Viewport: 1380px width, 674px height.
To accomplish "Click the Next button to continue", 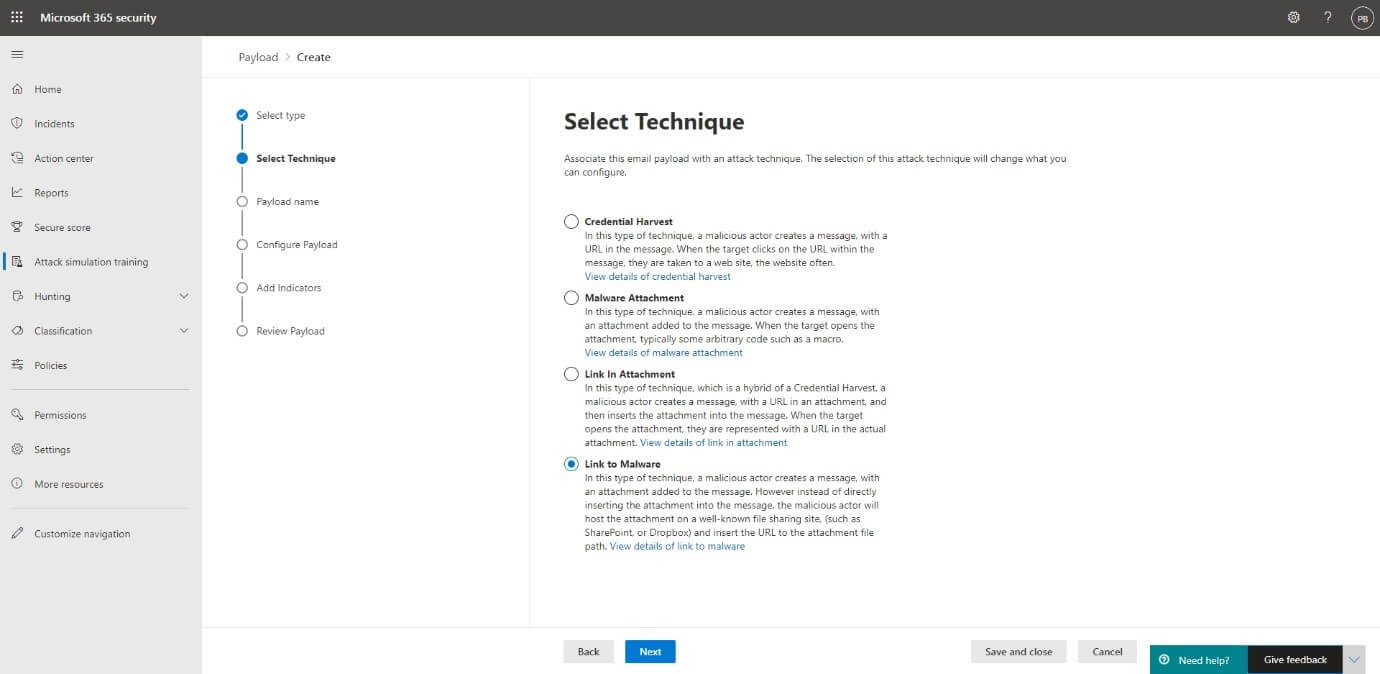I will 650,651.
